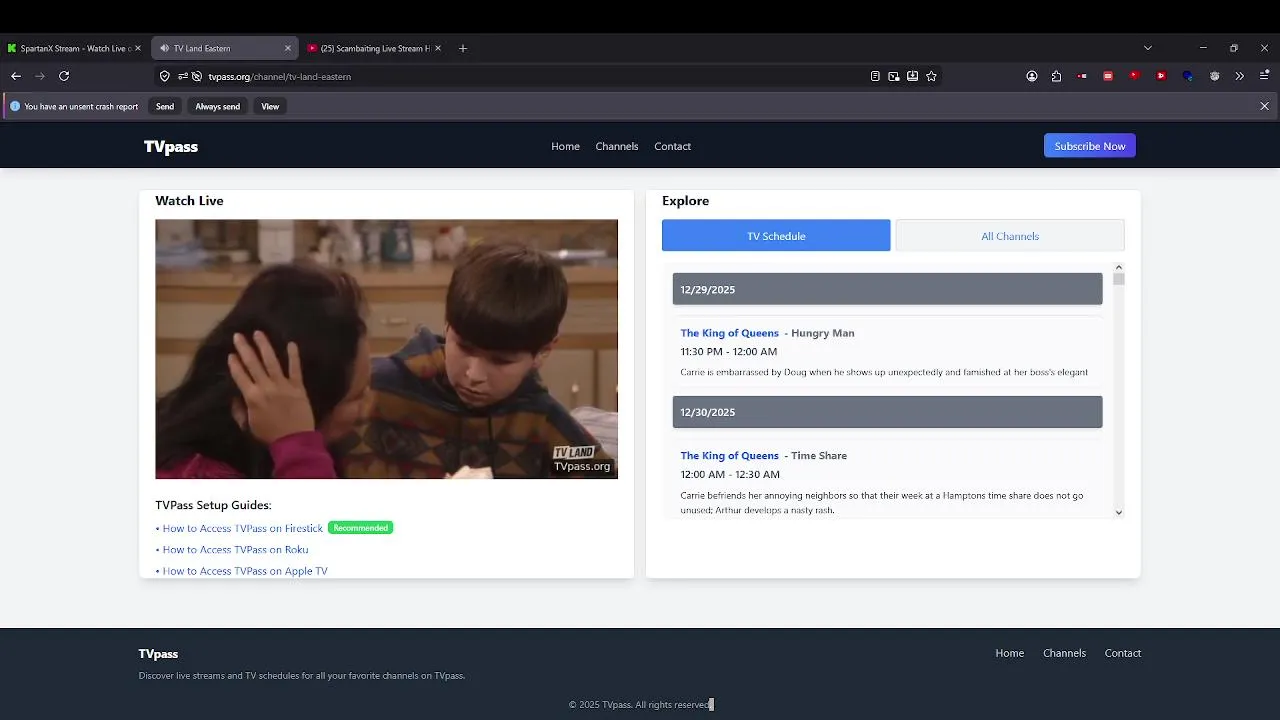Open How to Access TVPass on Apple TV
Screen dimensions: 1280x720
(x=245, y=571)
